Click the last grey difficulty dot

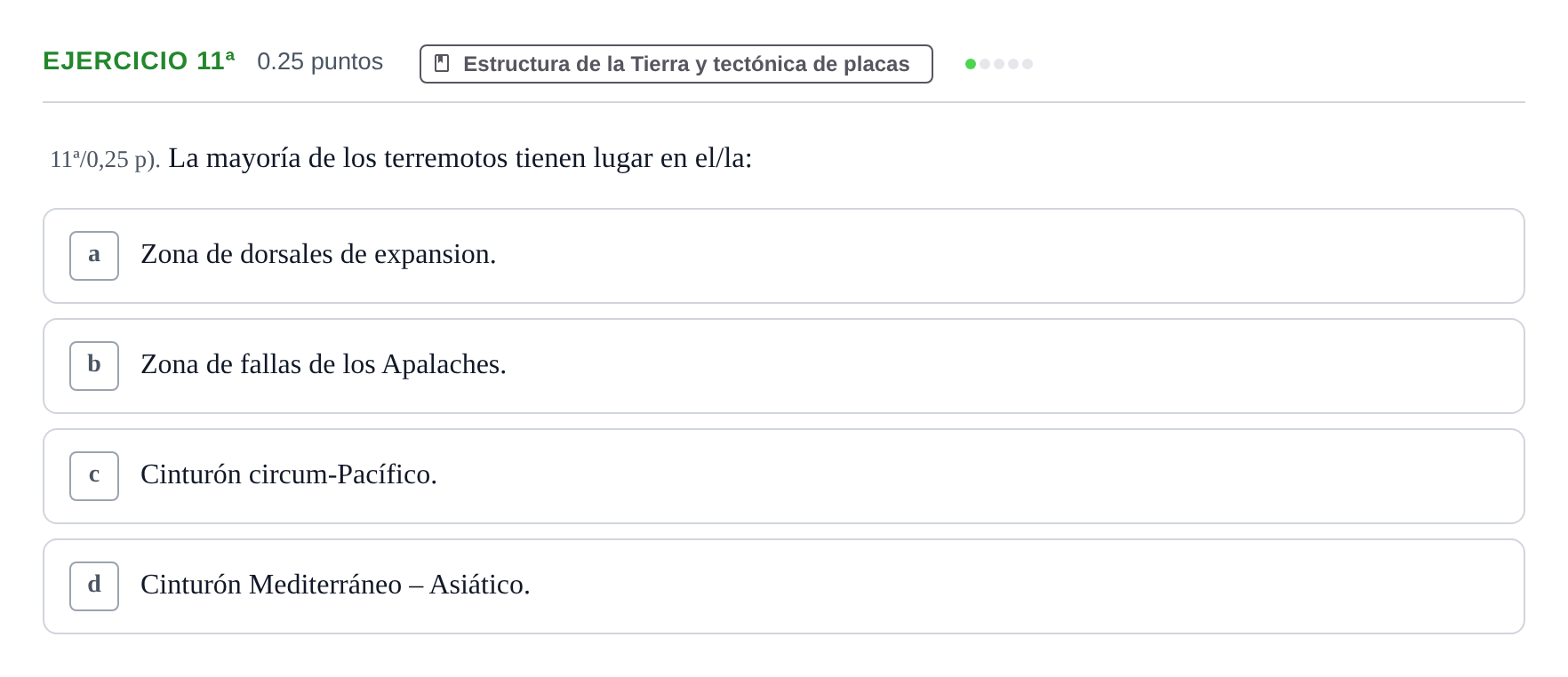pyautogui.click(x=1028, y=64)
